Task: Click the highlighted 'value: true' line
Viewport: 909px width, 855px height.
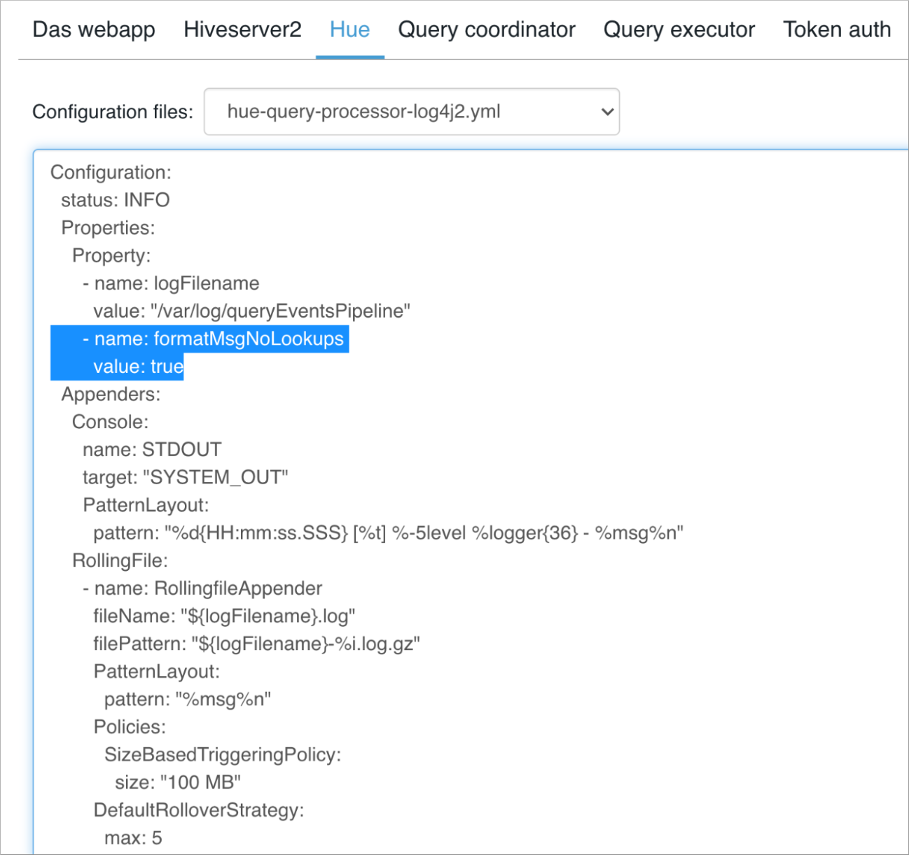Action: (x=138, y=367)
